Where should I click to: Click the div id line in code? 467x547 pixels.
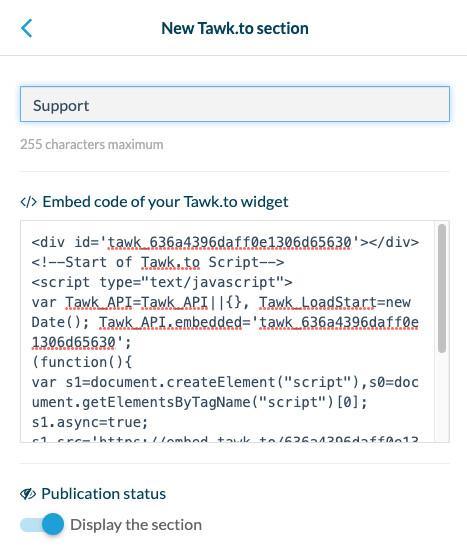point(225,242)
